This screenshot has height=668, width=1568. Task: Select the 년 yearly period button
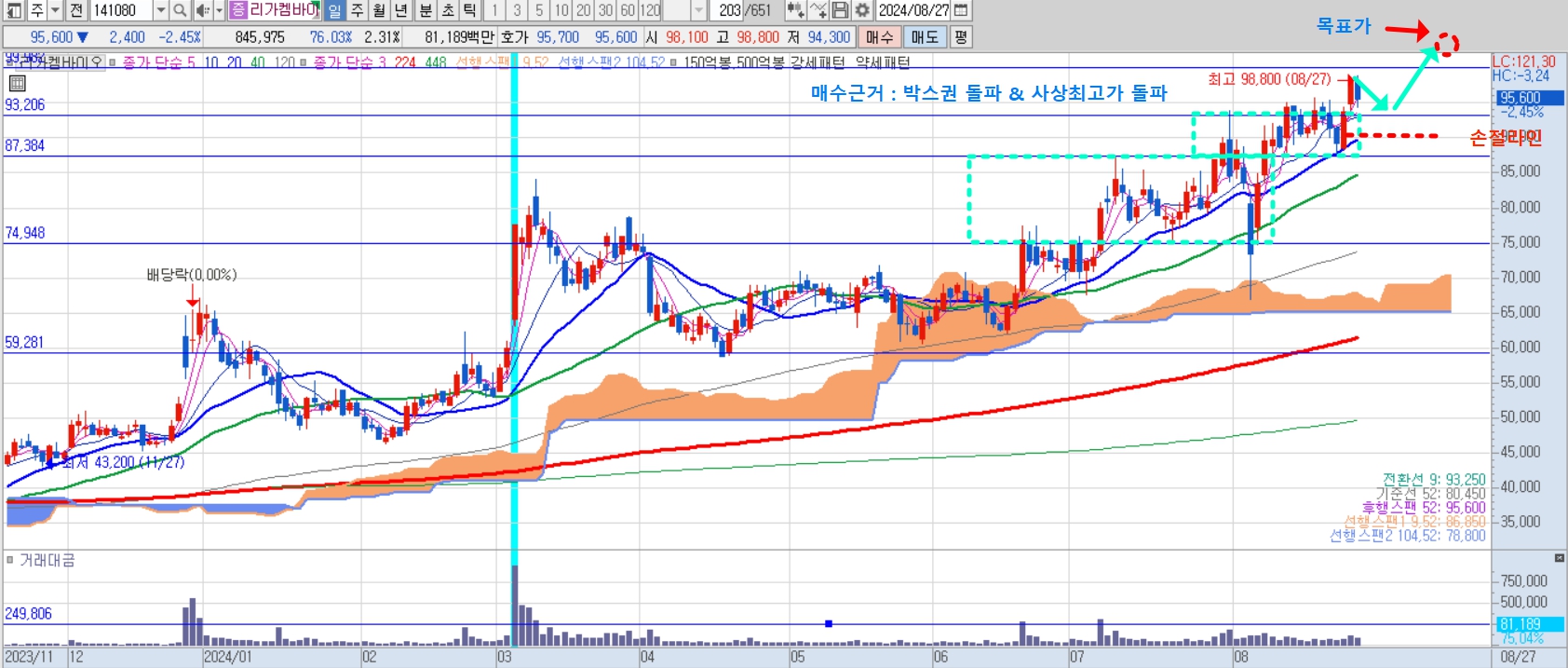click(x=401, y=10)
